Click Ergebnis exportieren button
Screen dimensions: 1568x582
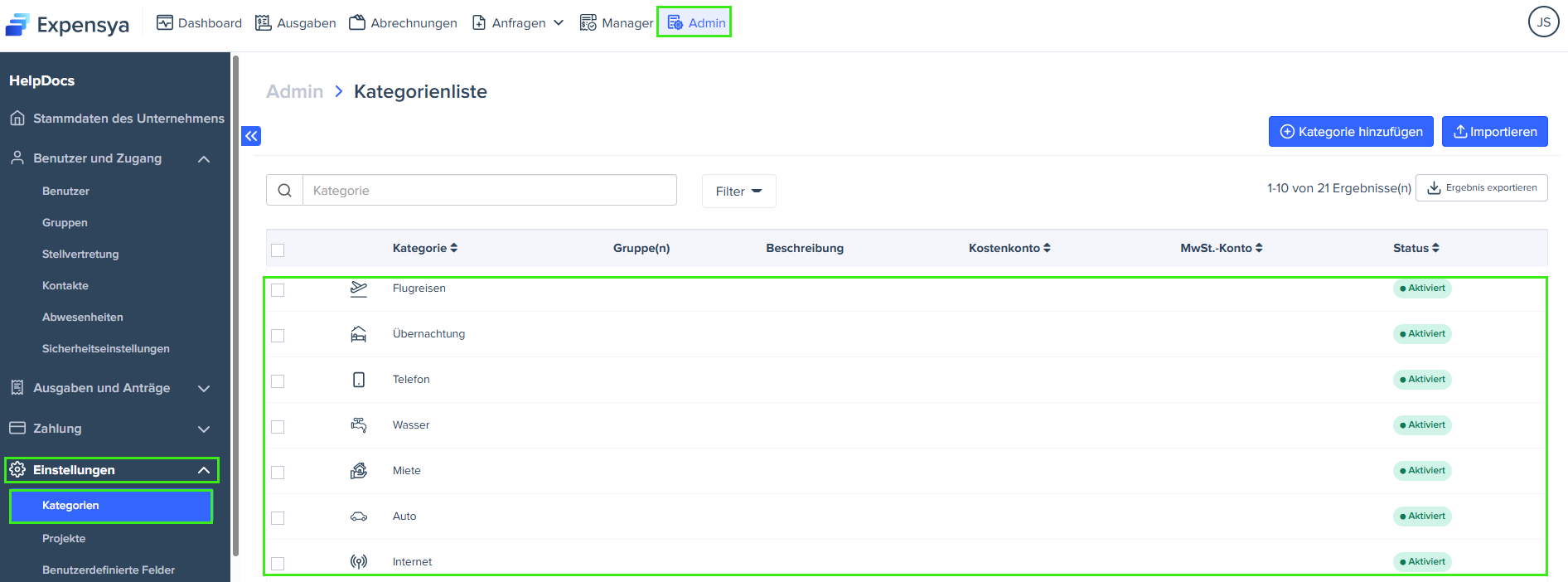(1482, 187)
